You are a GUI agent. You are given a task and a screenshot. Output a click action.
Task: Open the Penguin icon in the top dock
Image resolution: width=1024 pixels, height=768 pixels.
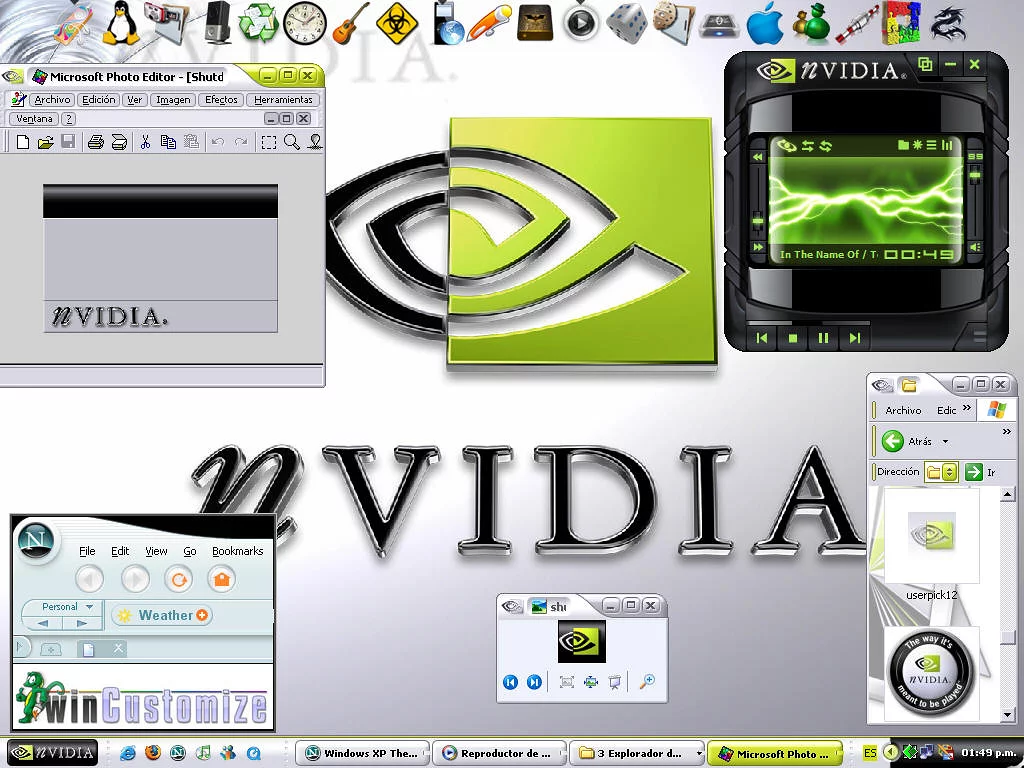tap(121, 23)
